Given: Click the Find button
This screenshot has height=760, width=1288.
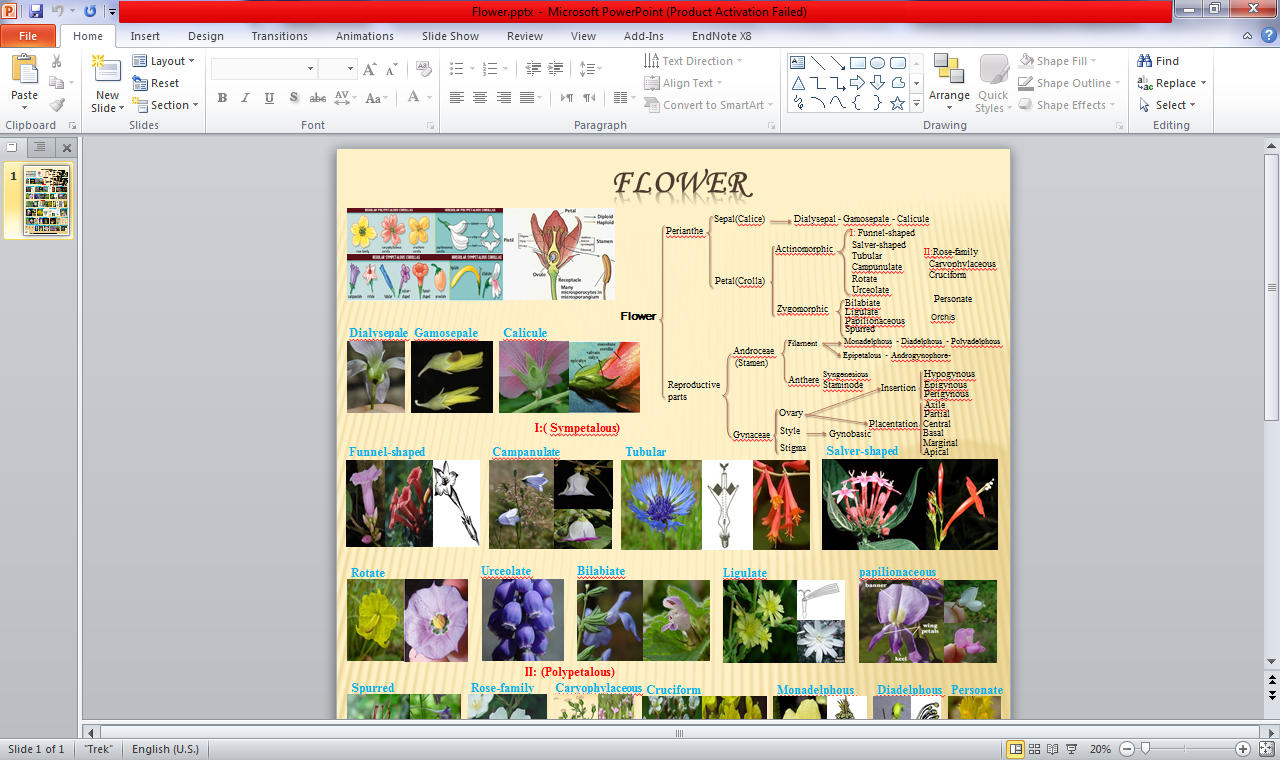Looking at the screenshot, I should [1158, 61].
